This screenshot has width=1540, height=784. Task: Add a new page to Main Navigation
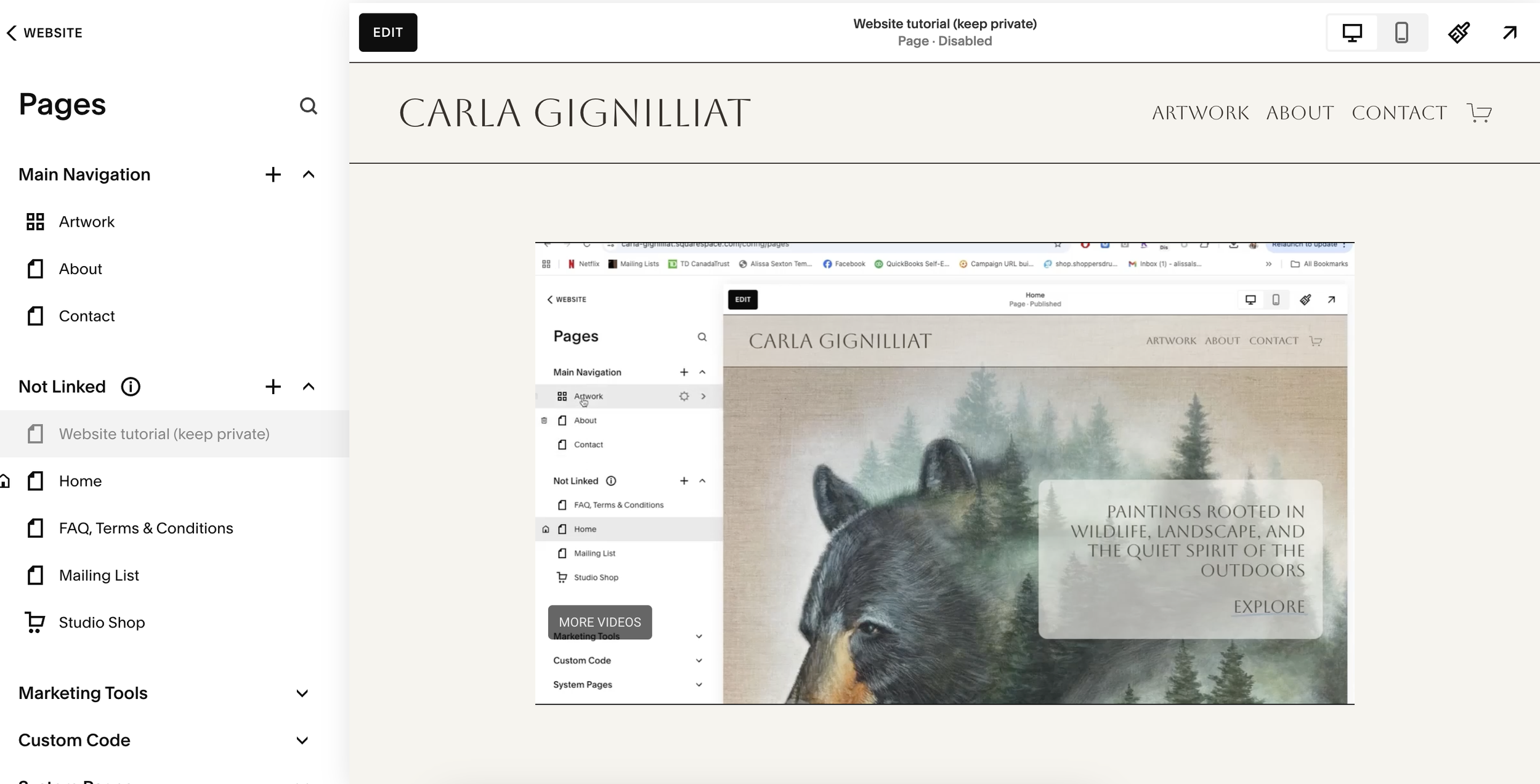273,174
